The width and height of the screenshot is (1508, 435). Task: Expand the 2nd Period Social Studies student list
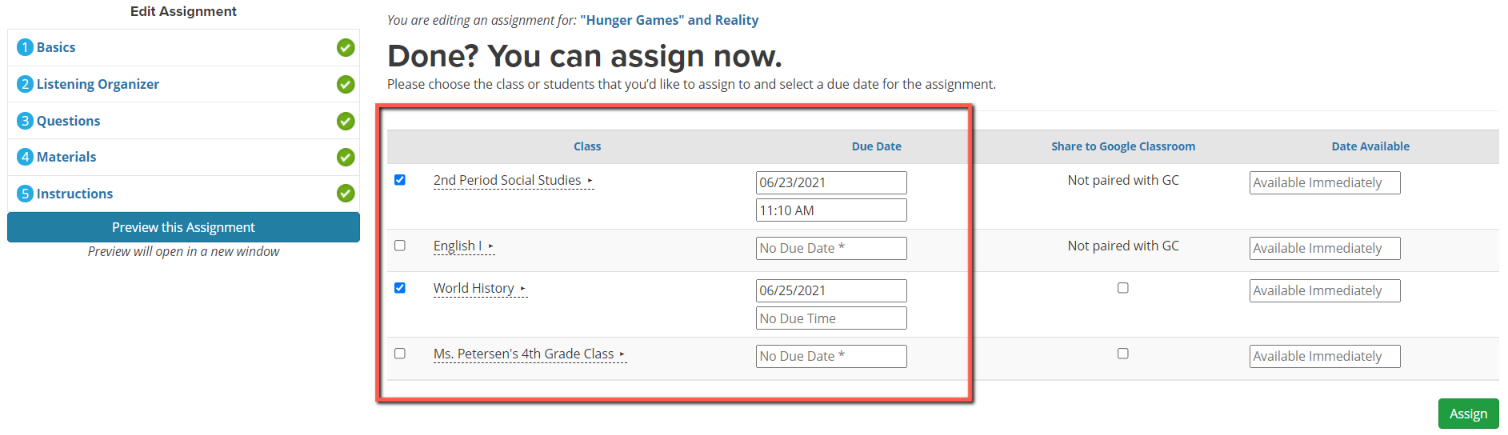pos(590,181)
